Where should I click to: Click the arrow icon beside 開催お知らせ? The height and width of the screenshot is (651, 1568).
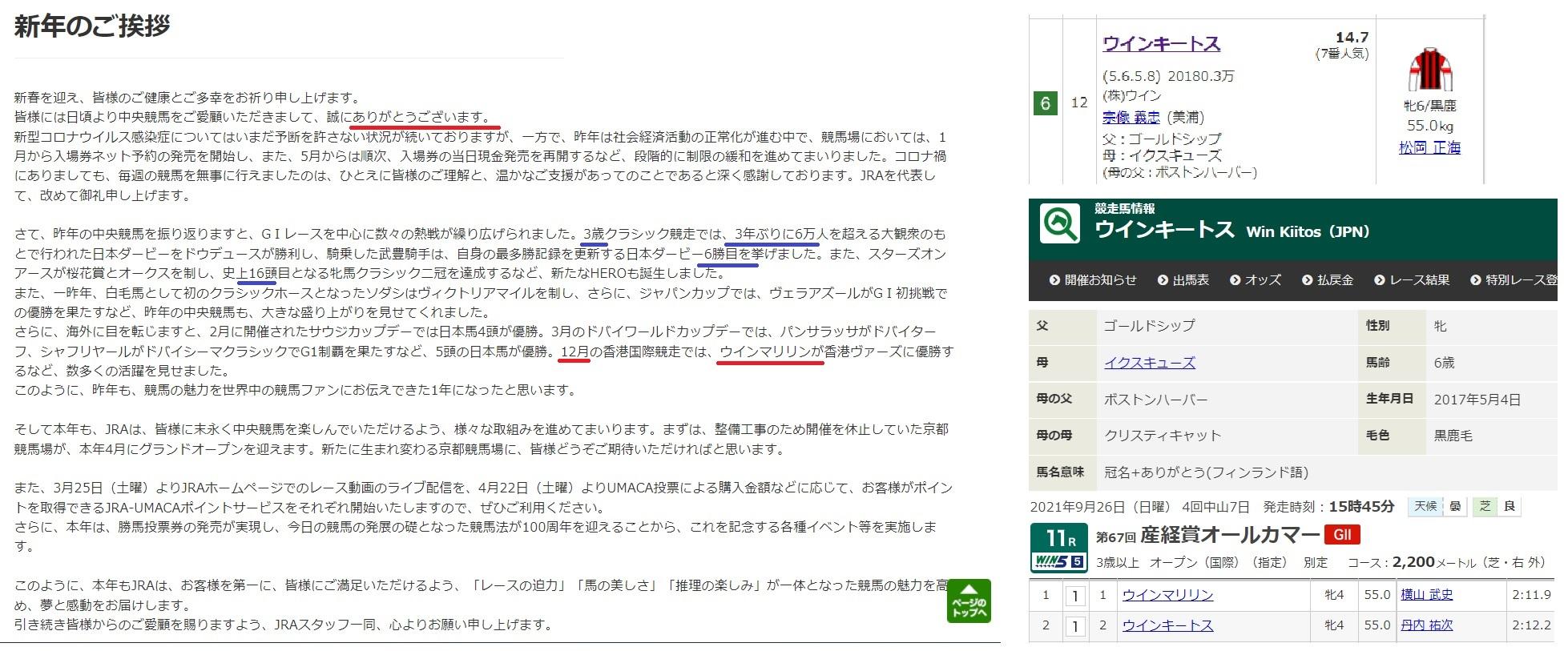[x=1054, y=280]
